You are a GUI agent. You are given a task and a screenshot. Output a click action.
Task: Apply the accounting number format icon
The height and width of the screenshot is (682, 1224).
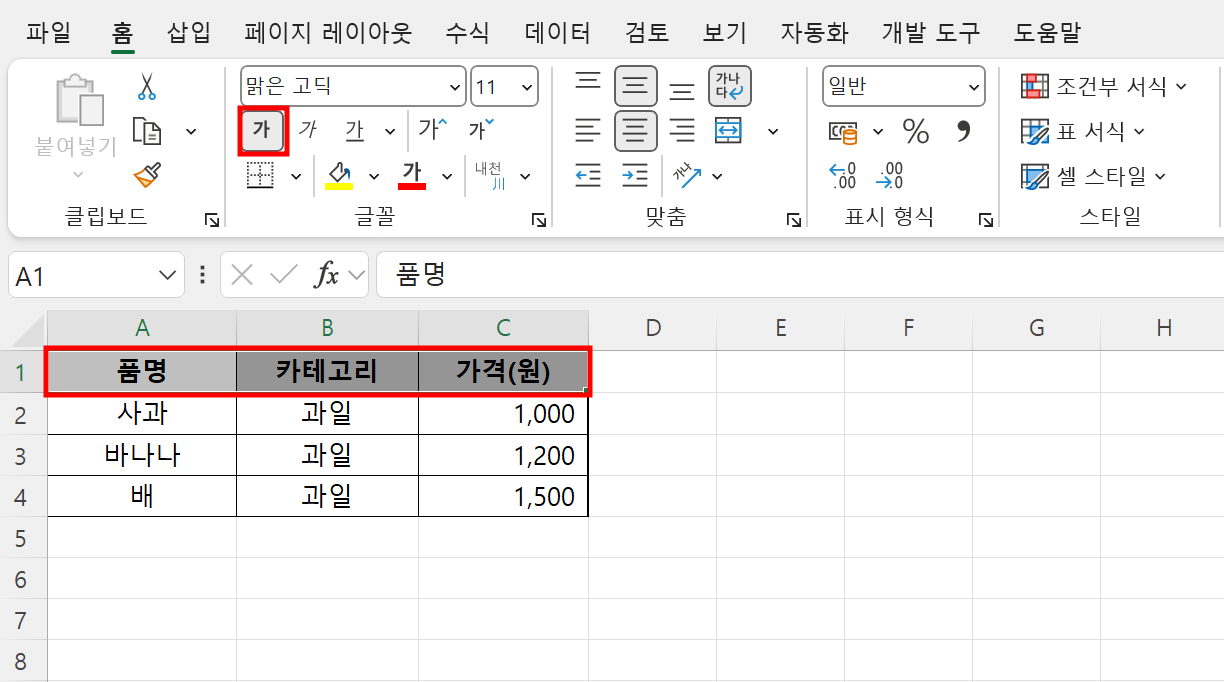[x=843, y=131]
